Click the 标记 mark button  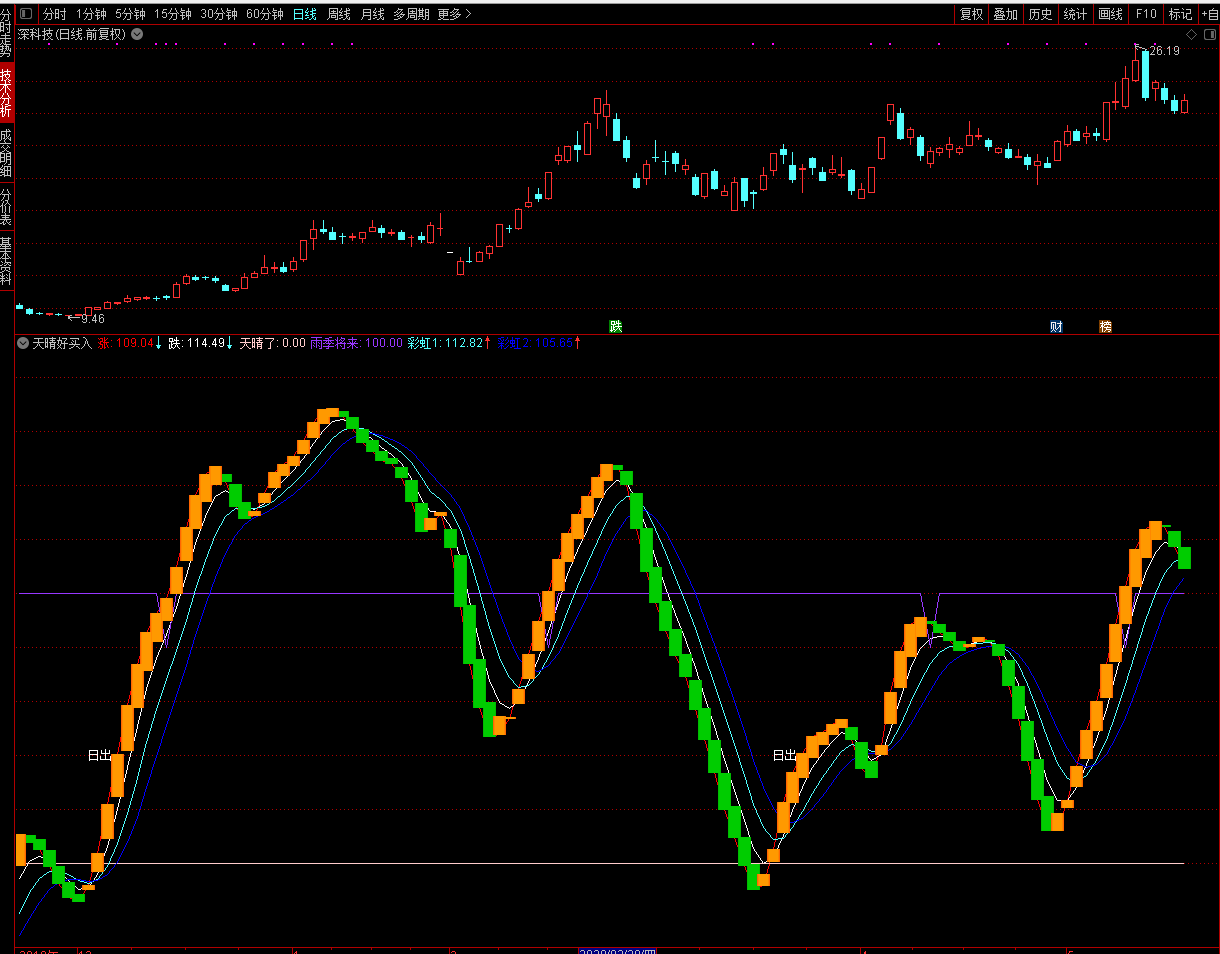(x=1181, y=14)
